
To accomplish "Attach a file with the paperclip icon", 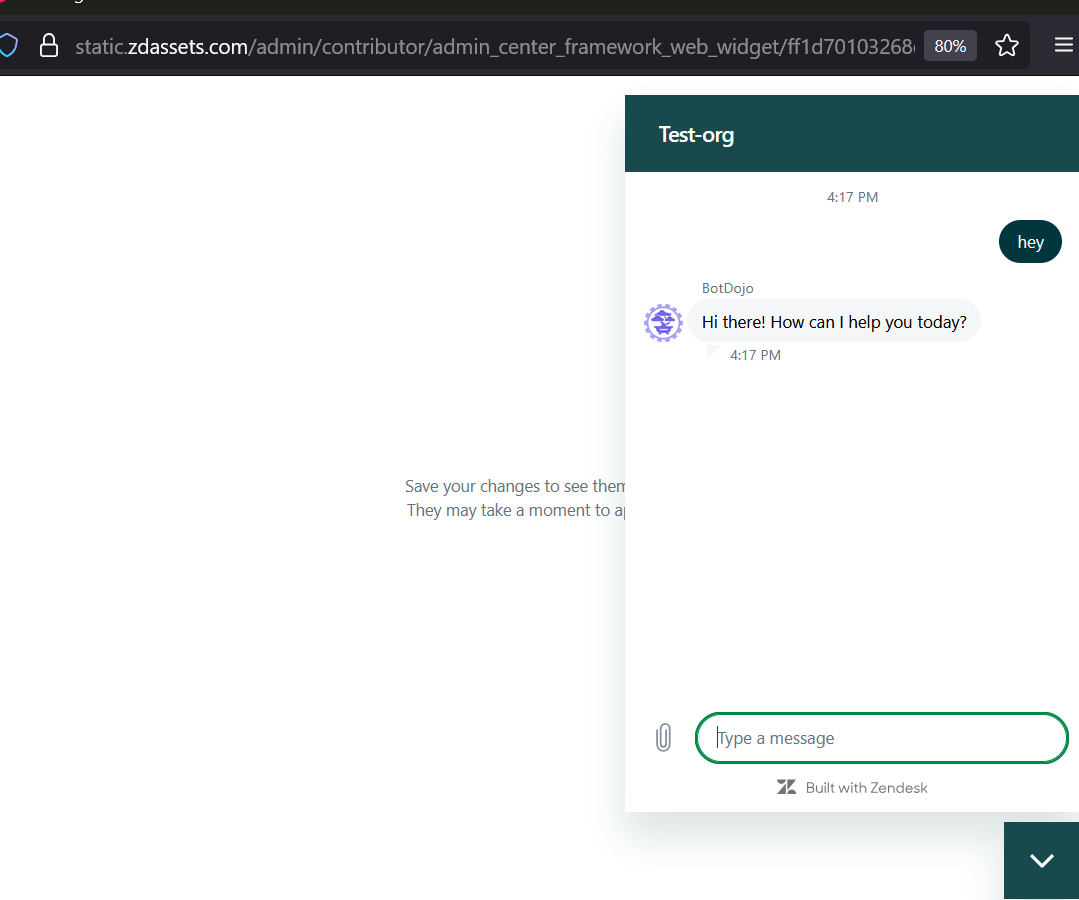I will point(663,738).
